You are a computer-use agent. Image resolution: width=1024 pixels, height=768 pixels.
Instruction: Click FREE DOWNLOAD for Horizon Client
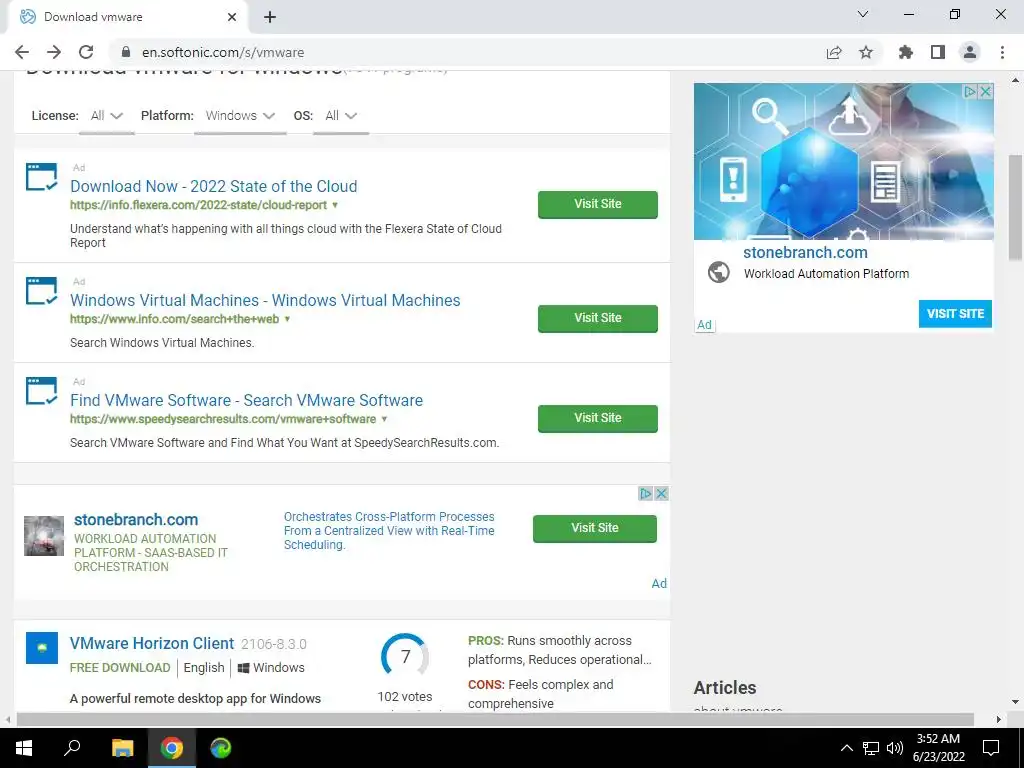tap(120, 667)
